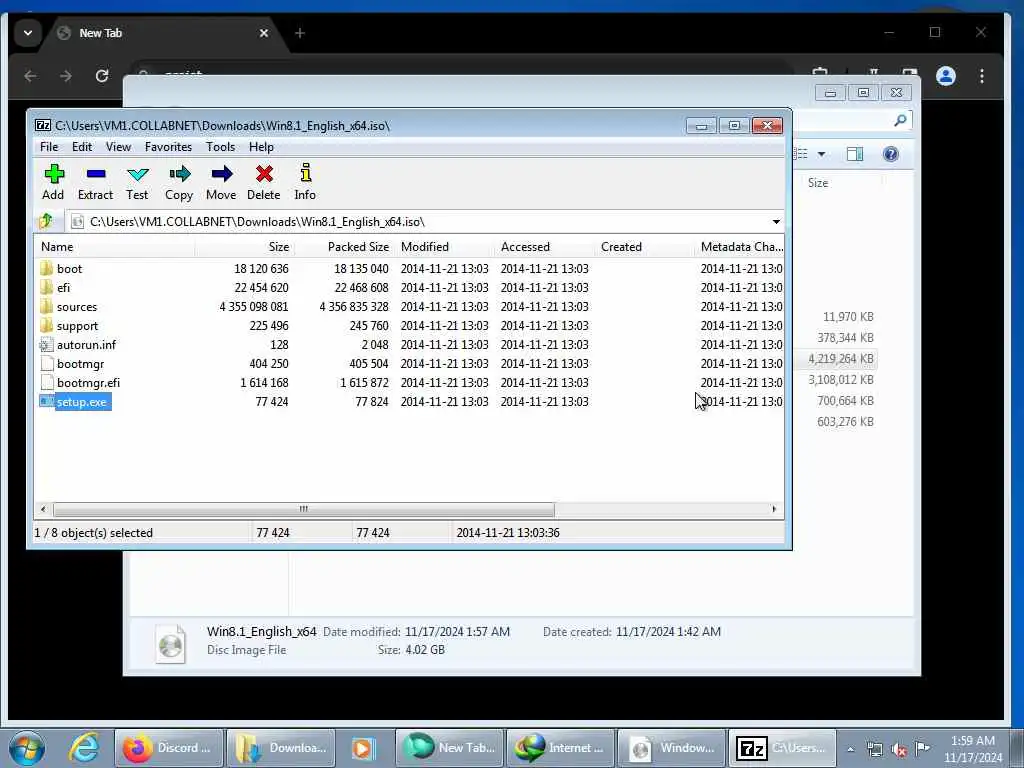
Task: Show hidden system tray icons
Action: tap(851, 750)
